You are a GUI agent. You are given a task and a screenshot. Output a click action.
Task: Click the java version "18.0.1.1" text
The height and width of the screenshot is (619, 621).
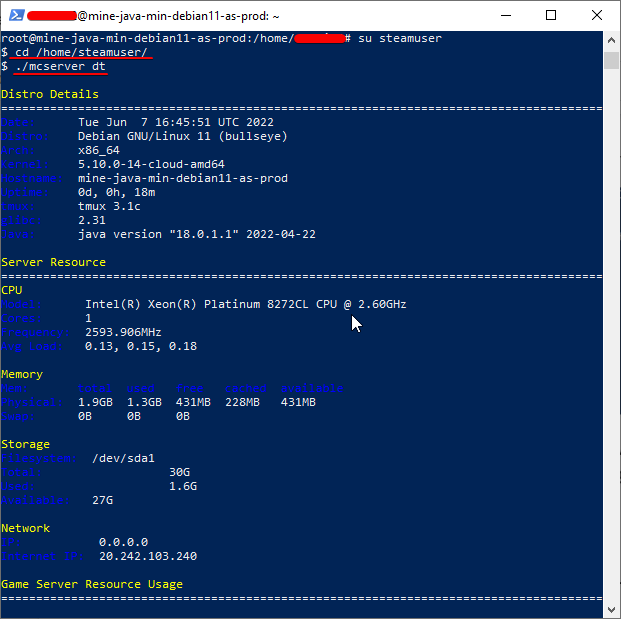pyautogui.click(x=197, y=234)
